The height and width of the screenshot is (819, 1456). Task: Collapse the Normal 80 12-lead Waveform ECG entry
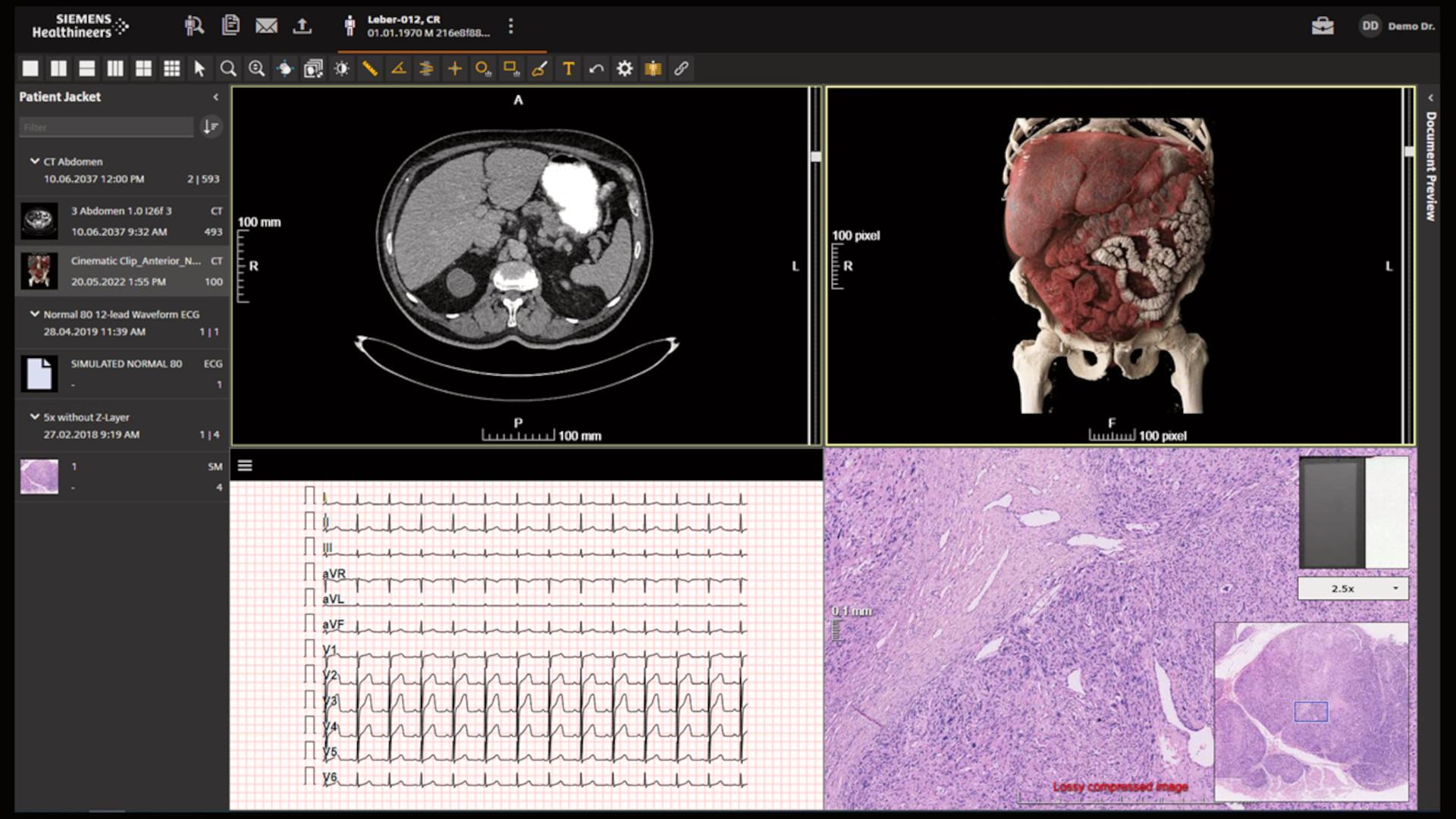coord(33,314)
